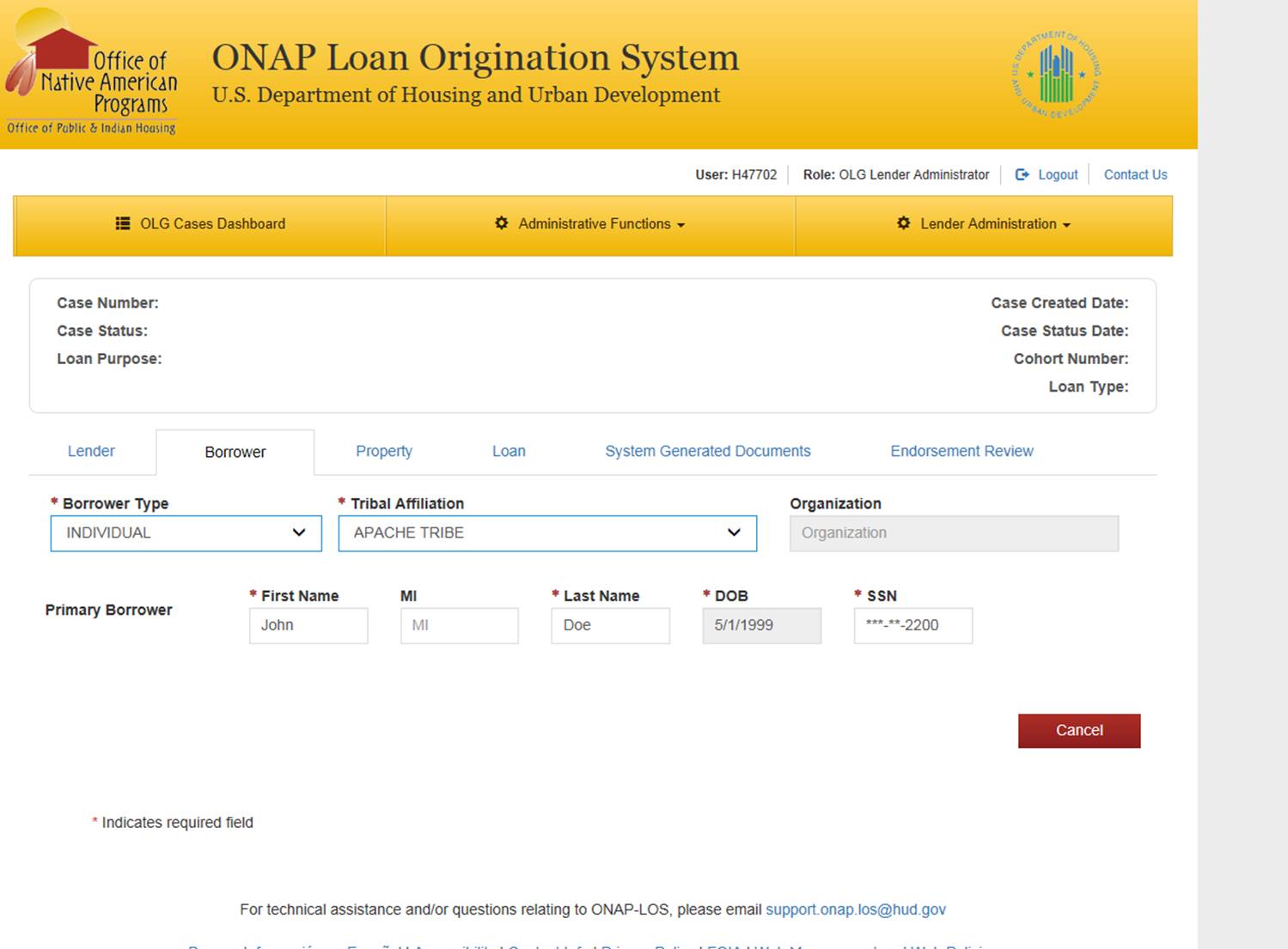Open the Loan tab
This screenshot has width=1288, height=949.
[x=509, y=451]
